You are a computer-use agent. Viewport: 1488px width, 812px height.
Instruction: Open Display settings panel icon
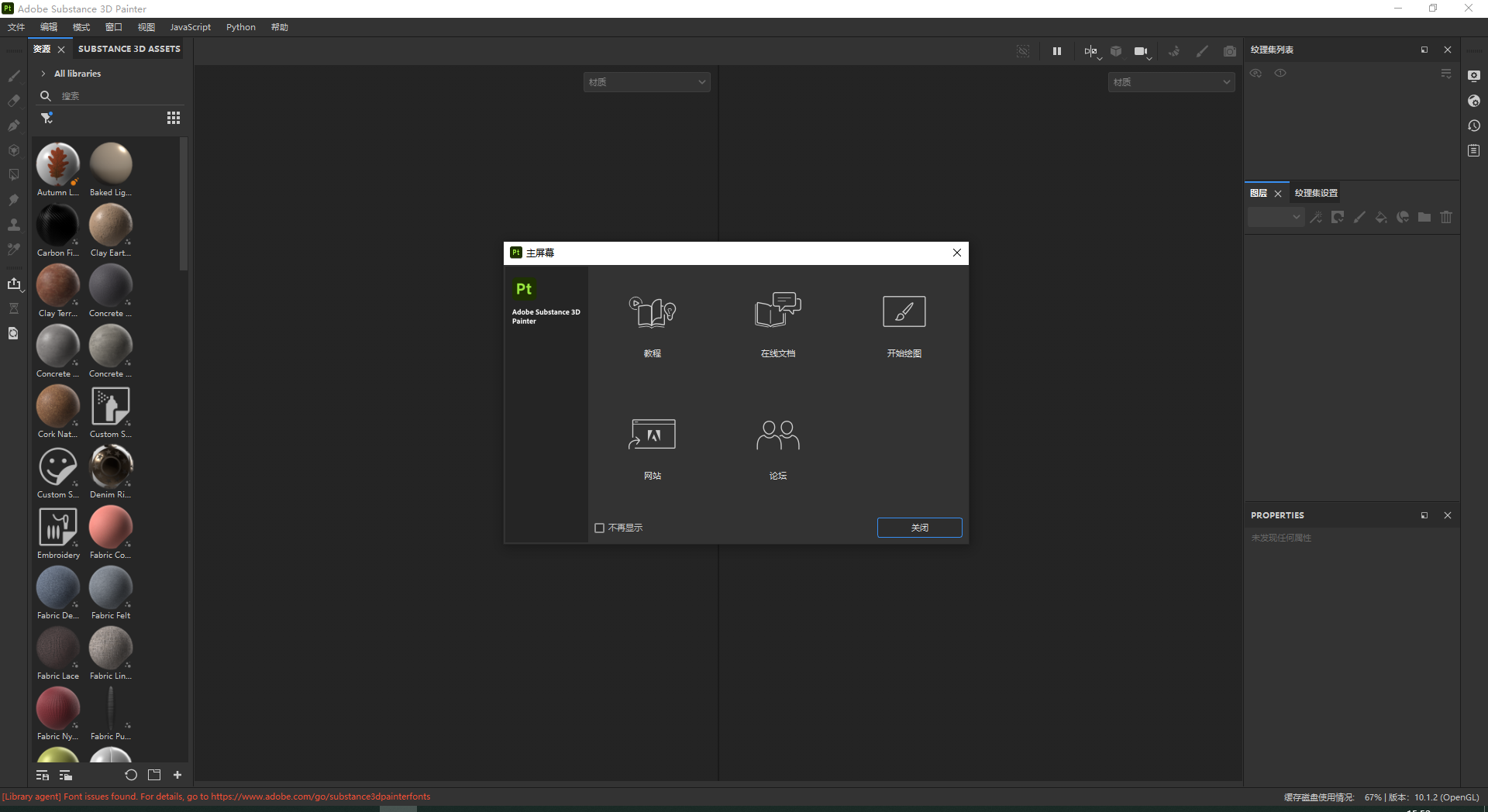tap(1474, 76)
